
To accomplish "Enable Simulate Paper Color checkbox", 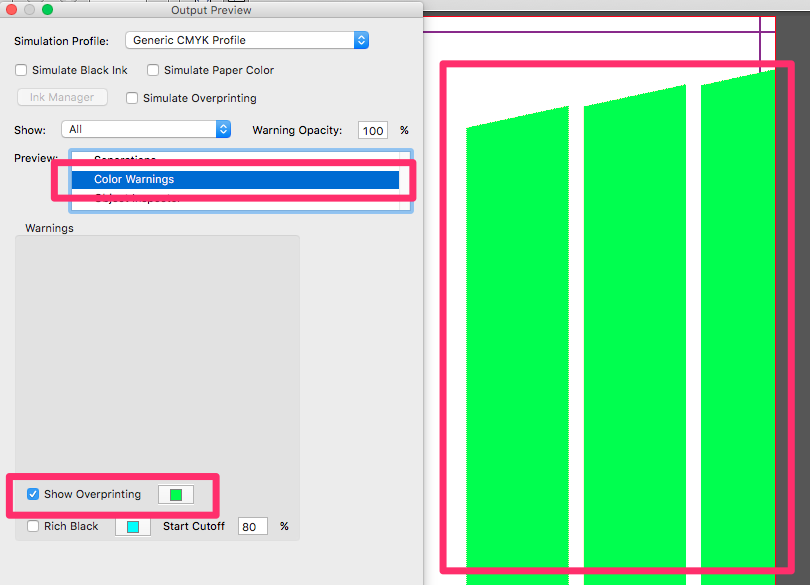I will click(153, 70).
